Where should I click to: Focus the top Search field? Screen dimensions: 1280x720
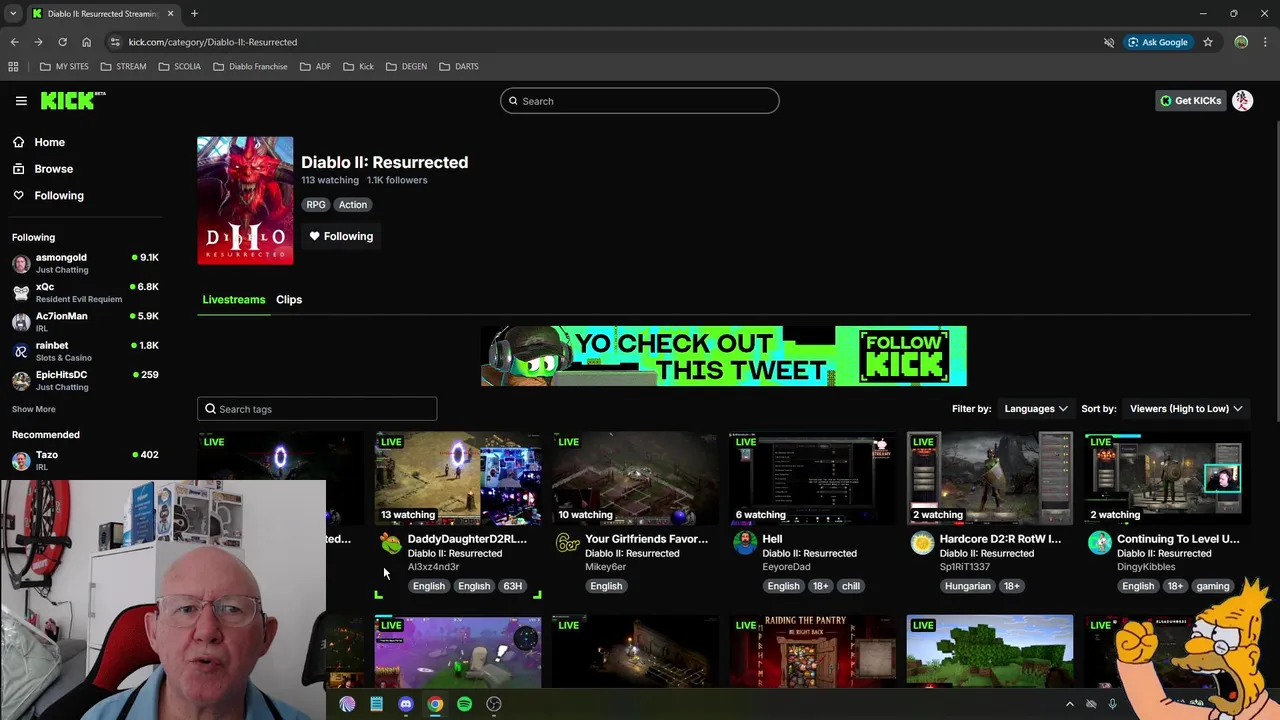[640, 101]
